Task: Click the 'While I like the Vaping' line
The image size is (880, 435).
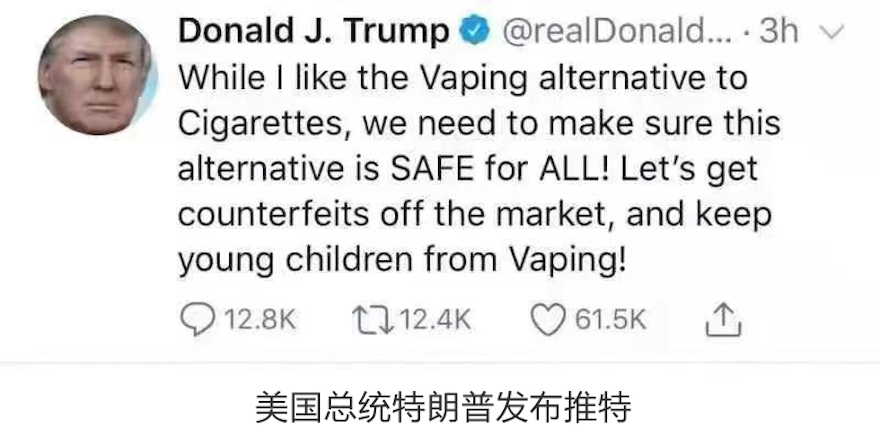Action: pos(352,78)
